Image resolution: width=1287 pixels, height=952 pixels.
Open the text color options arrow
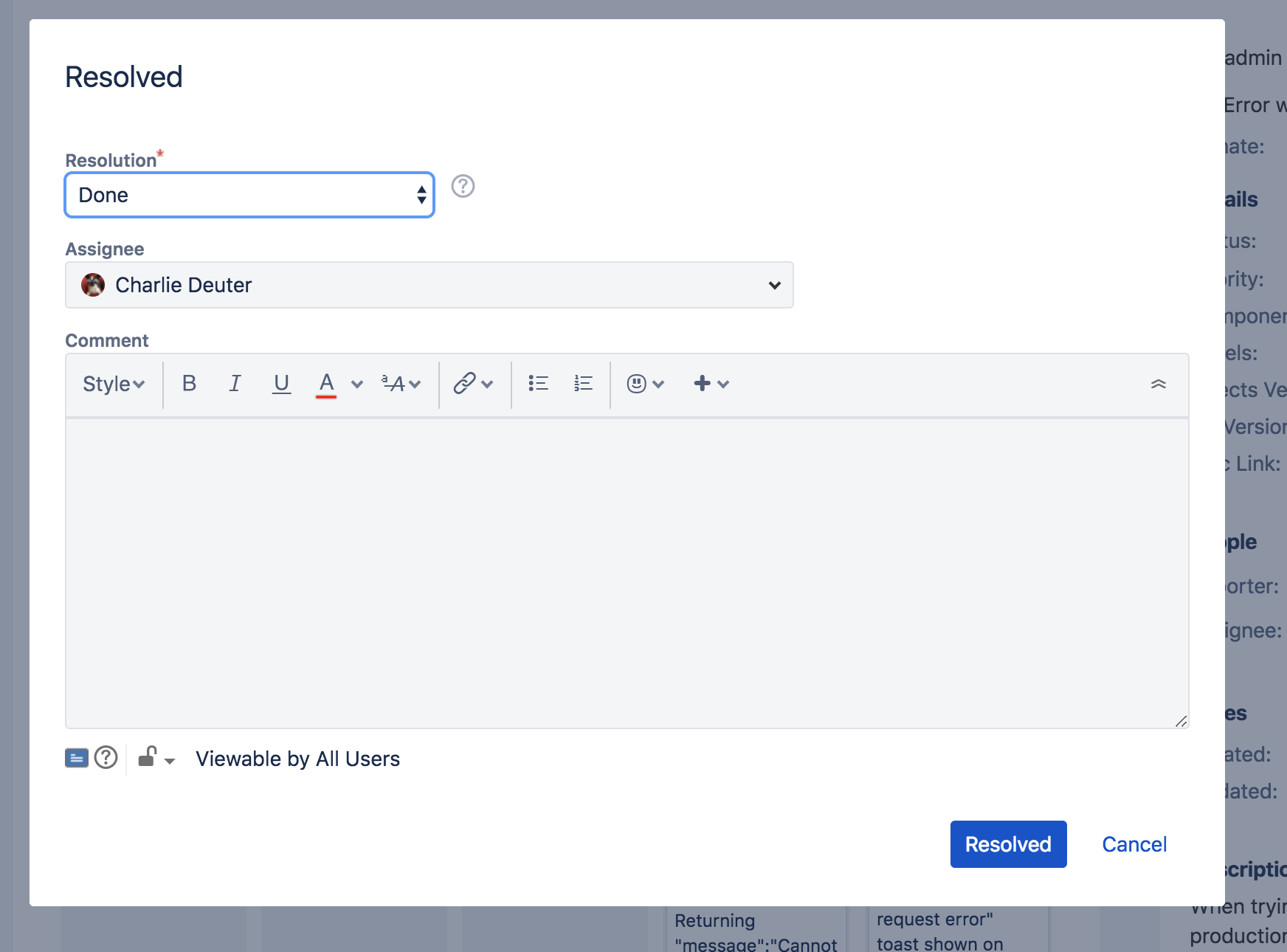point(357,384)
